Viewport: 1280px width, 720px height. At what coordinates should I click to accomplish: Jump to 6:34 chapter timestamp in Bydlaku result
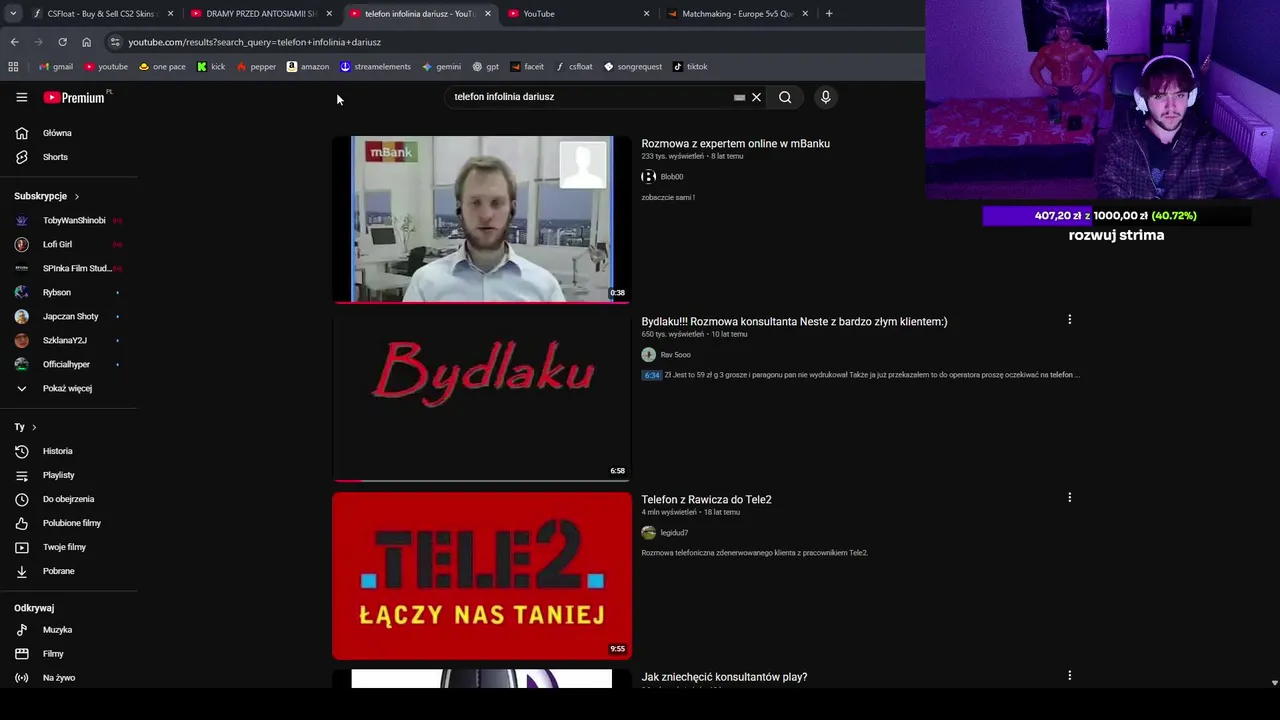651,375
